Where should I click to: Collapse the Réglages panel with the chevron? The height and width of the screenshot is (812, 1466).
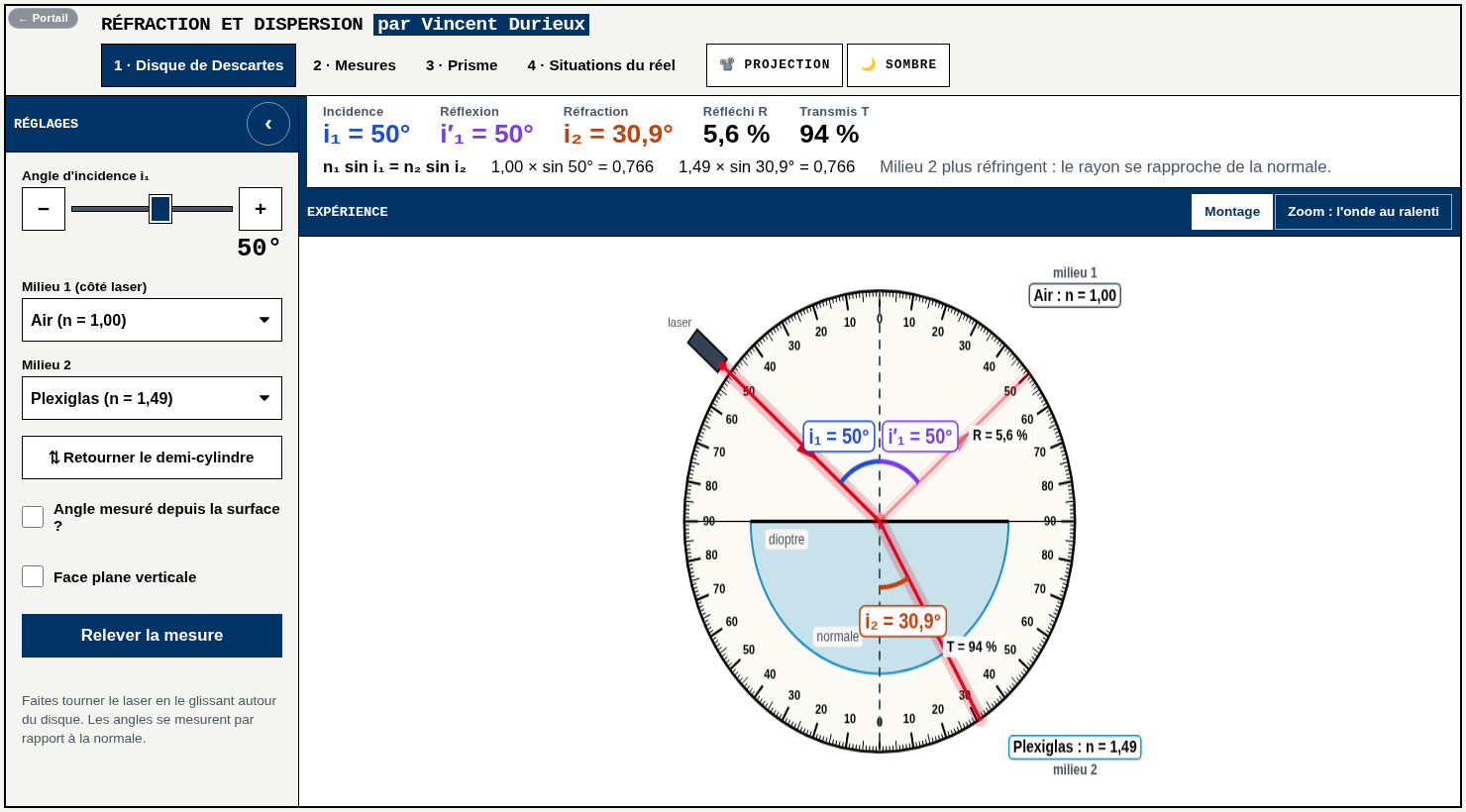[268, 124]
